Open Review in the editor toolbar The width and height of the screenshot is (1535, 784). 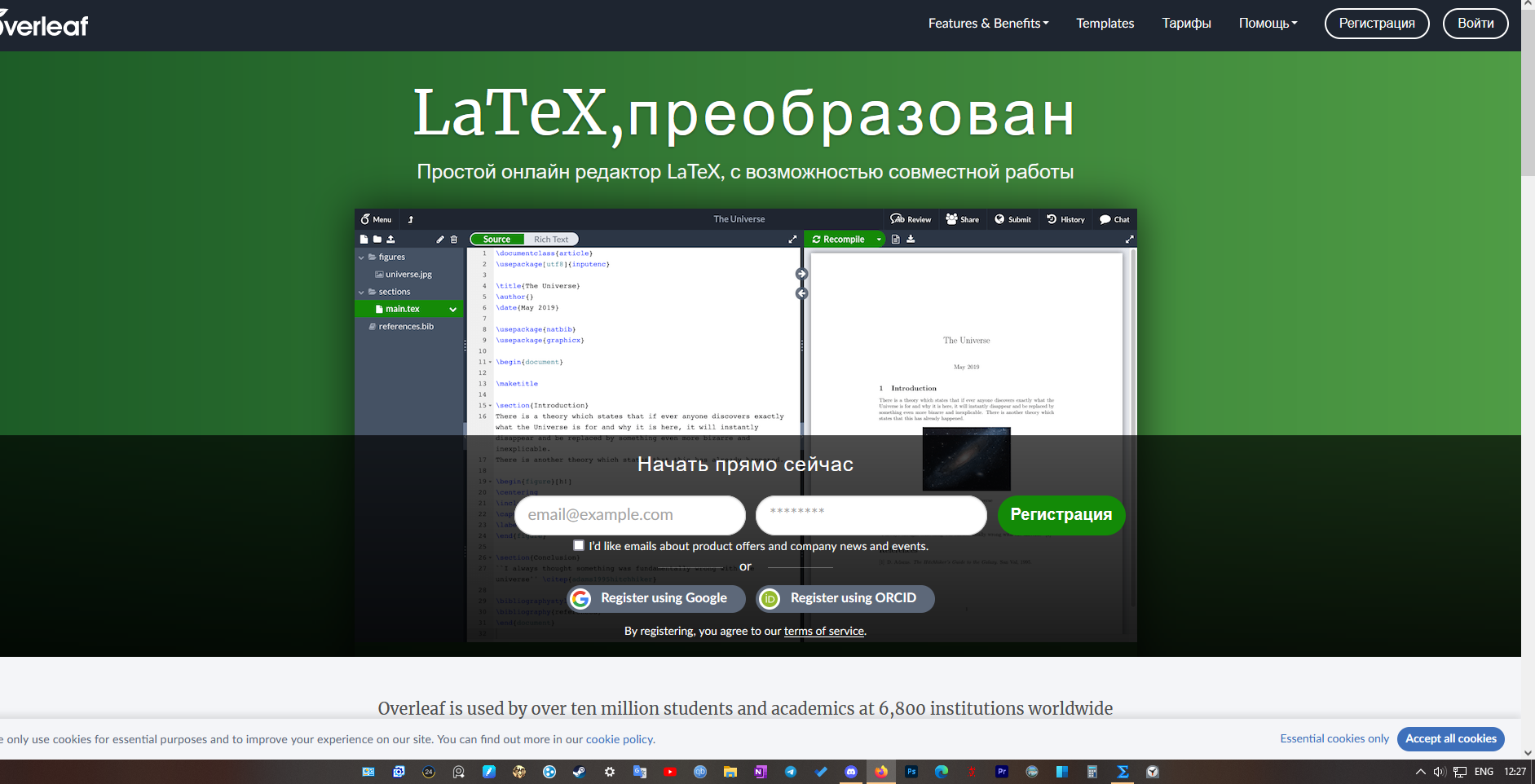(x=911, y=219)
